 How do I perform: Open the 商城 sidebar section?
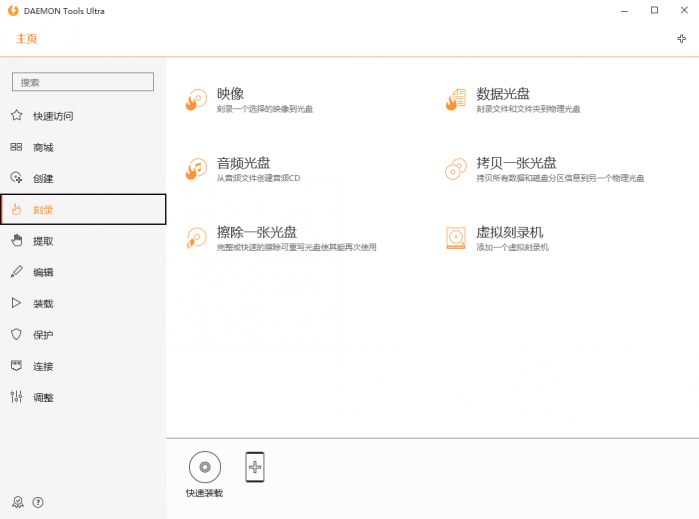83,147
